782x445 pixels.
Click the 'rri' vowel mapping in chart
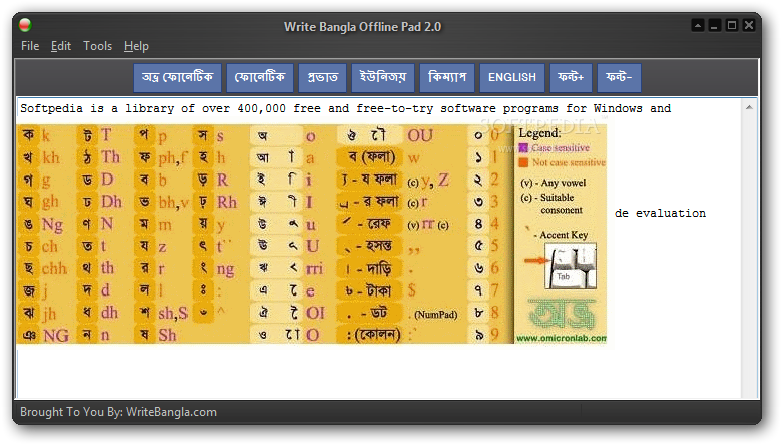pyautogui.click(x=314, y=268)
